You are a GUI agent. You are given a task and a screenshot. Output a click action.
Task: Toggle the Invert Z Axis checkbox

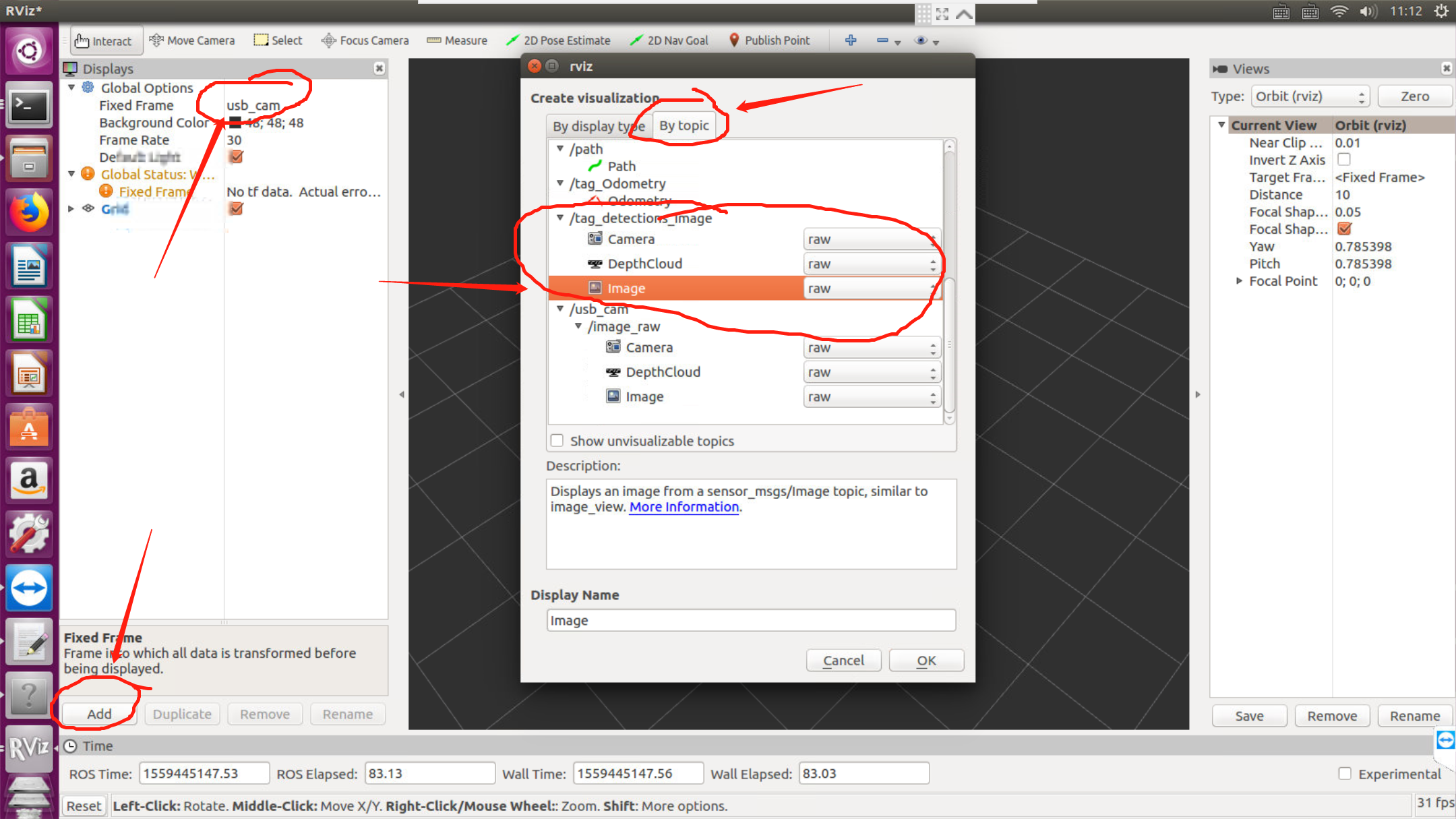pyautogui.click(x=1343, y=160)
